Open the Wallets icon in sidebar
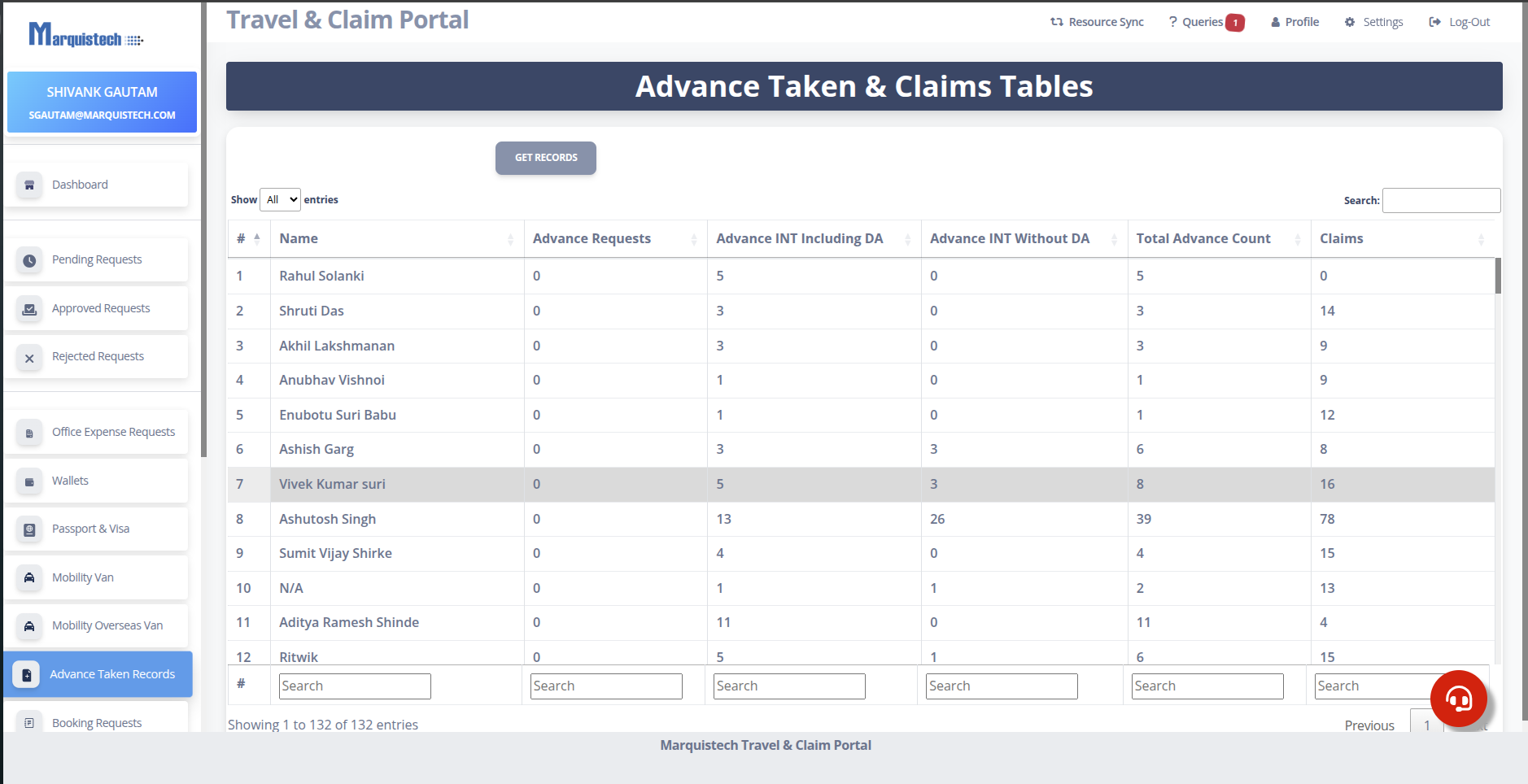The image size is (1528, 784). (29, 481)
